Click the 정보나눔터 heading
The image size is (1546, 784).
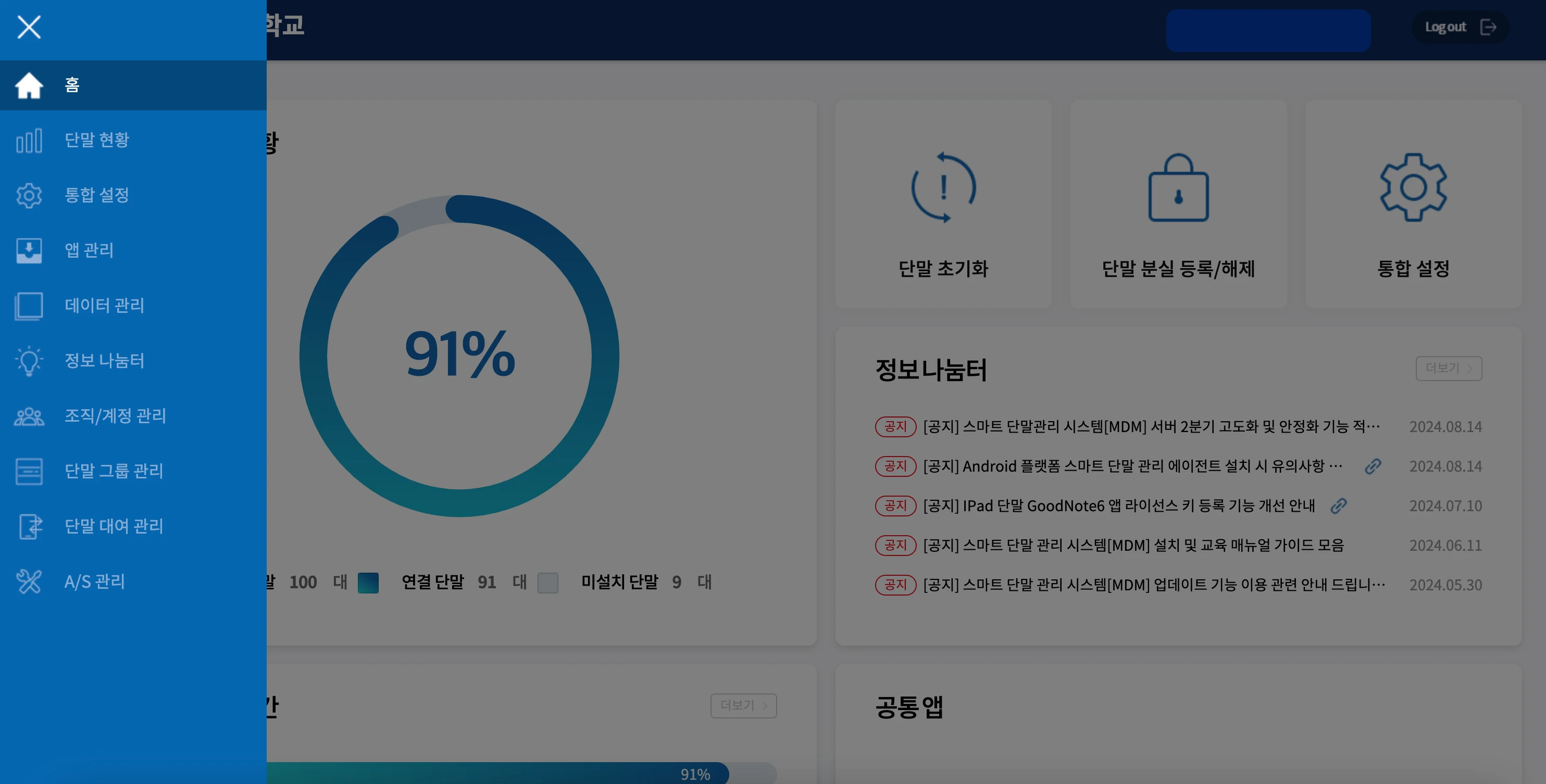click(931, 370)
